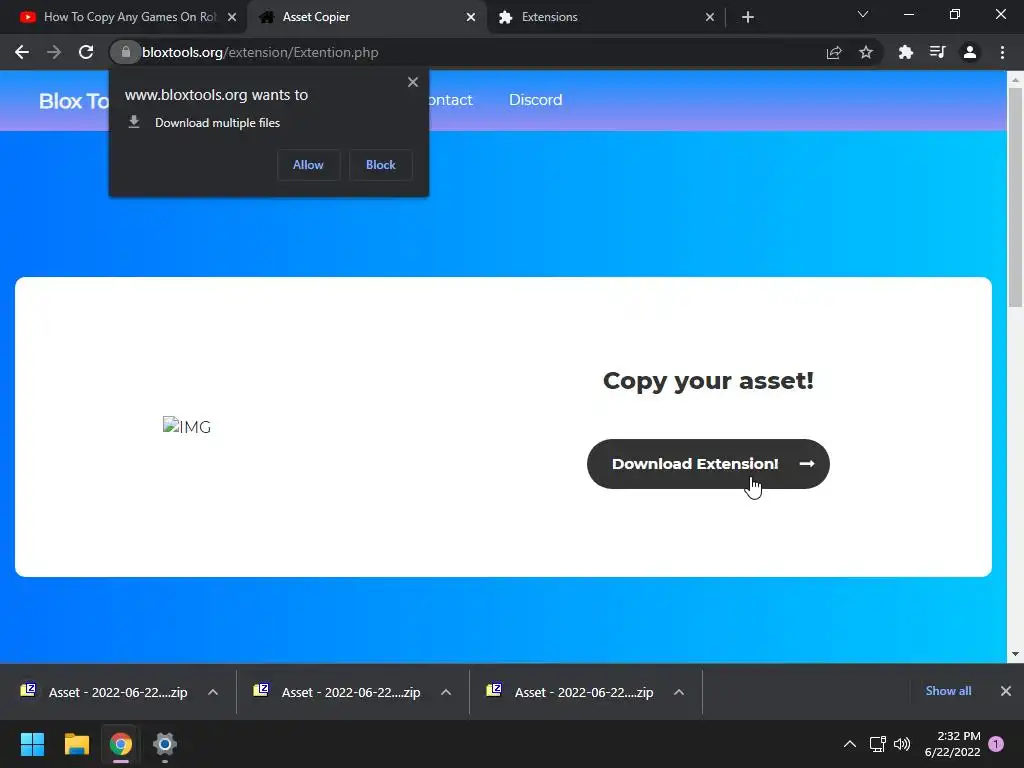Close the downloads bar

coord(1006,691)
